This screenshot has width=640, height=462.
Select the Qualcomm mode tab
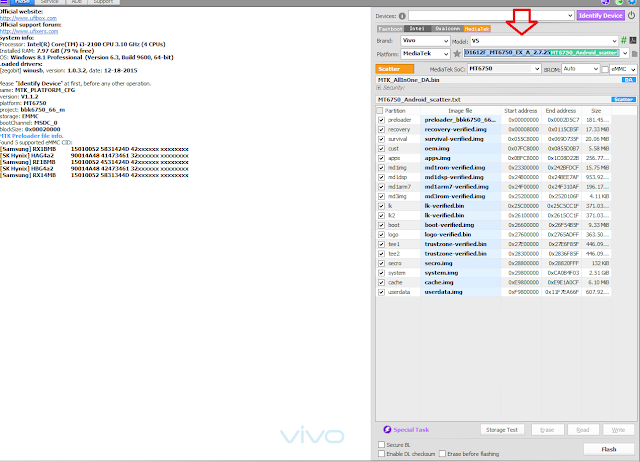tap(447, 29)
